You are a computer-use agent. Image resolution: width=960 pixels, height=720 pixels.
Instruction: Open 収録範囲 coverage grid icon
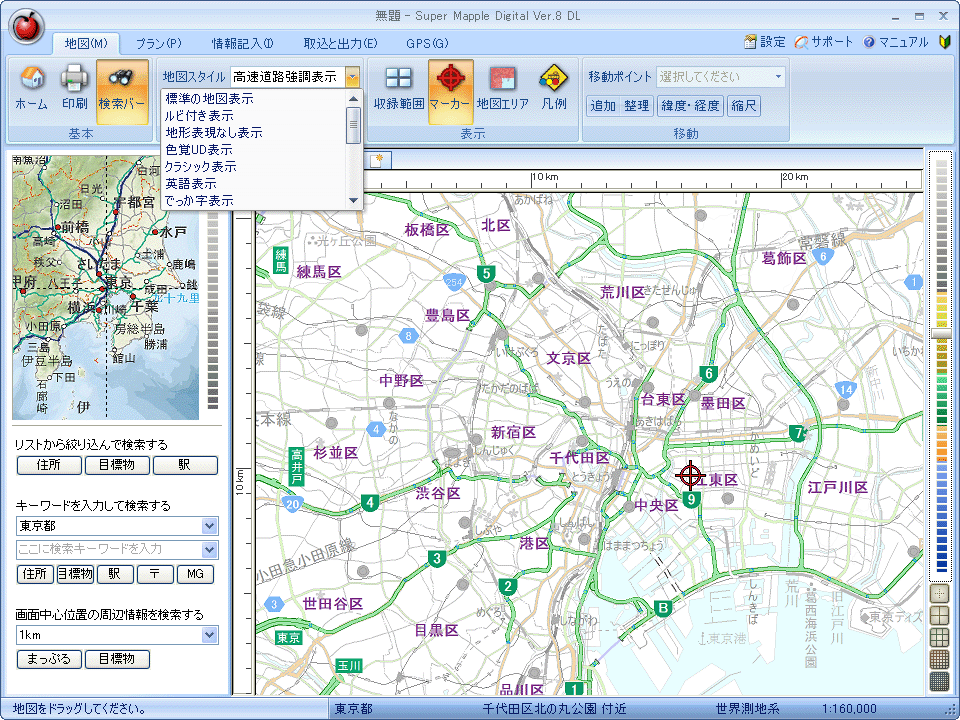tap(399, 89)
